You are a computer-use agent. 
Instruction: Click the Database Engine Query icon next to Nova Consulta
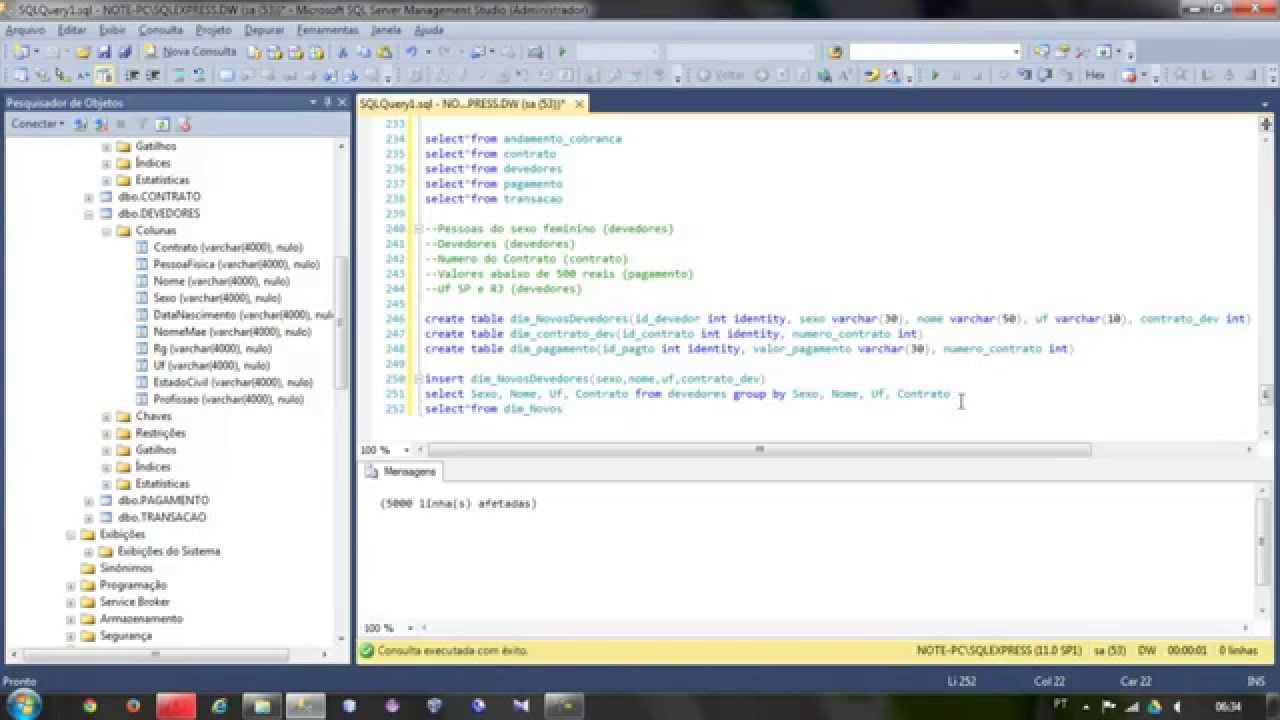tap(255, 52)
